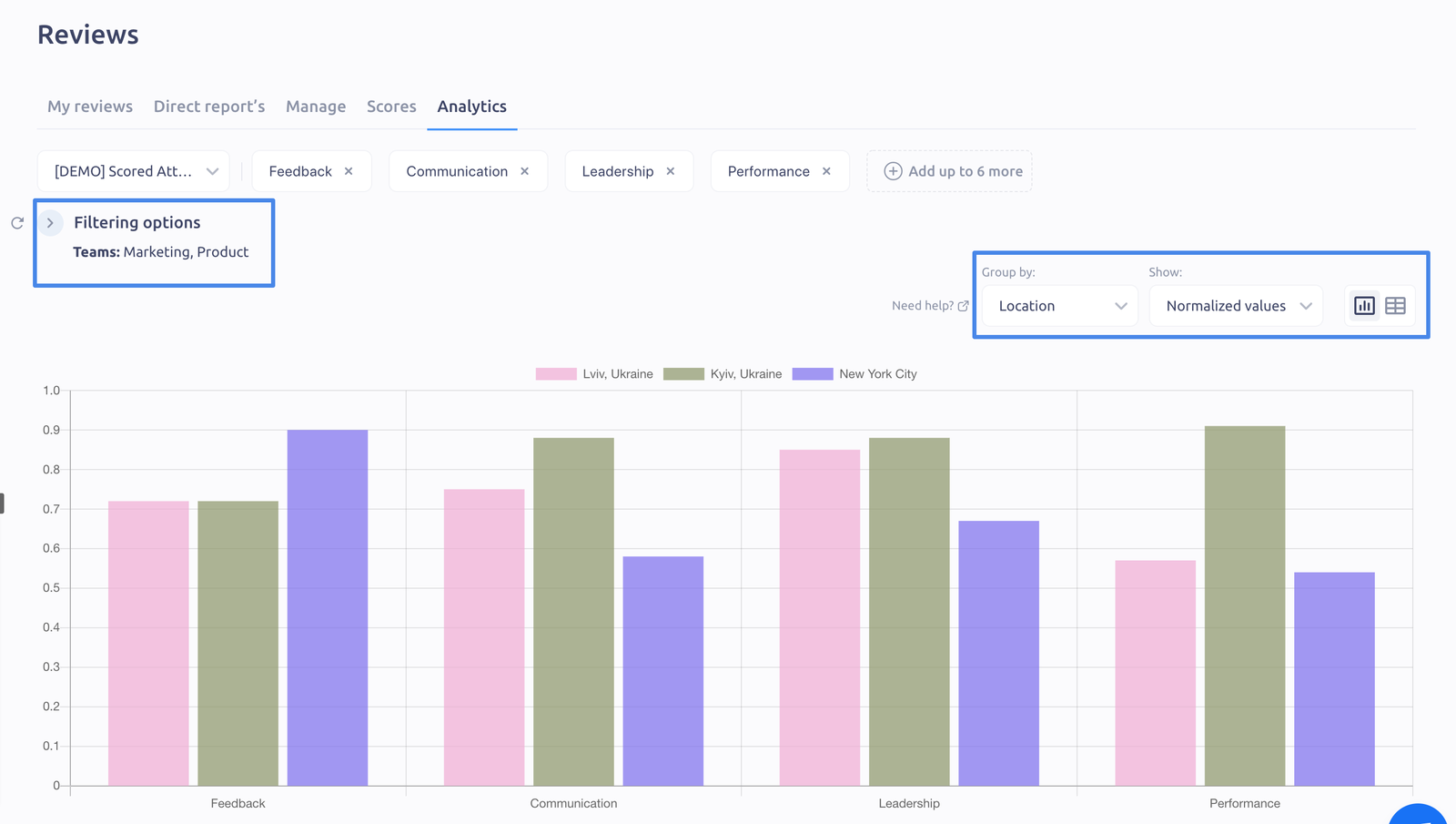The width and height of the screenshot is (1456, 824).
Task: Remove the Communication attribute chip
Action: click(x=525, y=171)
